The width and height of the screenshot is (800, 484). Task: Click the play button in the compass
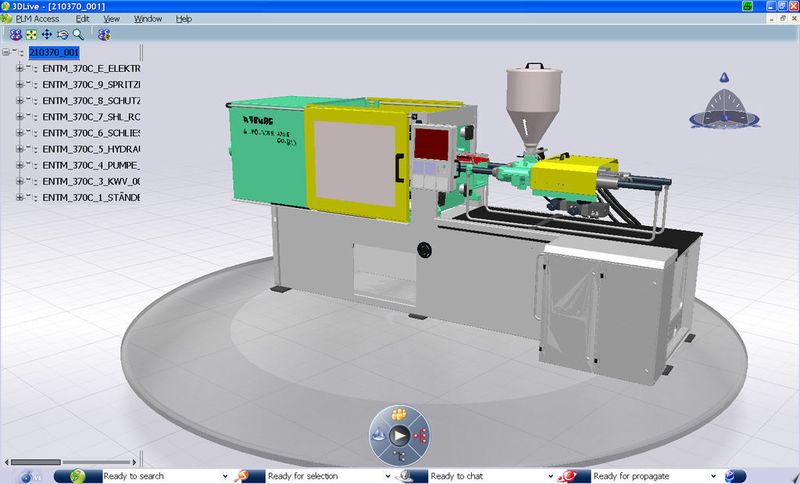399,436
